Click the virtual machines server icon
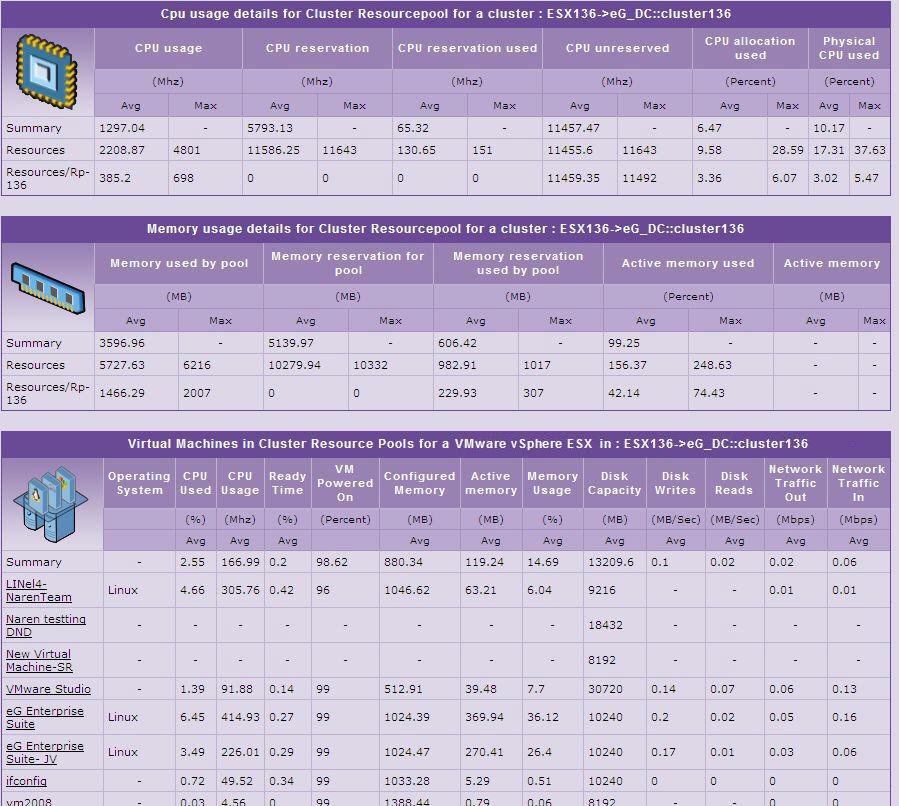Screen dimensions: 899x806 click(50, 504)
